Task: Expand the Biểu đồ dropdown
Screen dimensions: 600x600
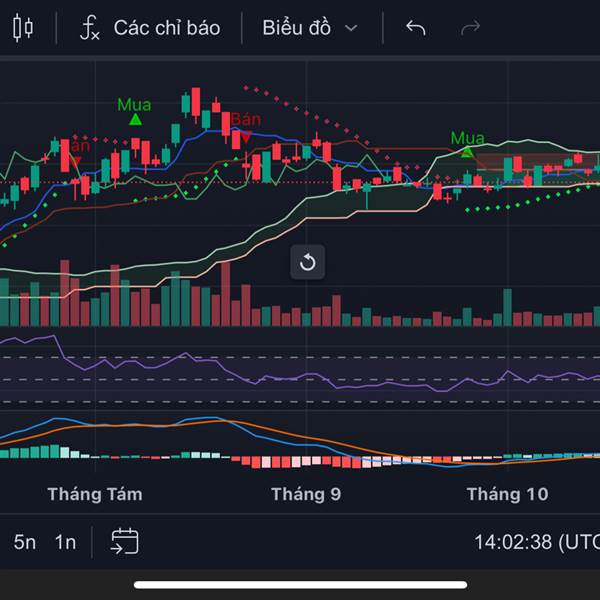Action: tap(310, 28)
